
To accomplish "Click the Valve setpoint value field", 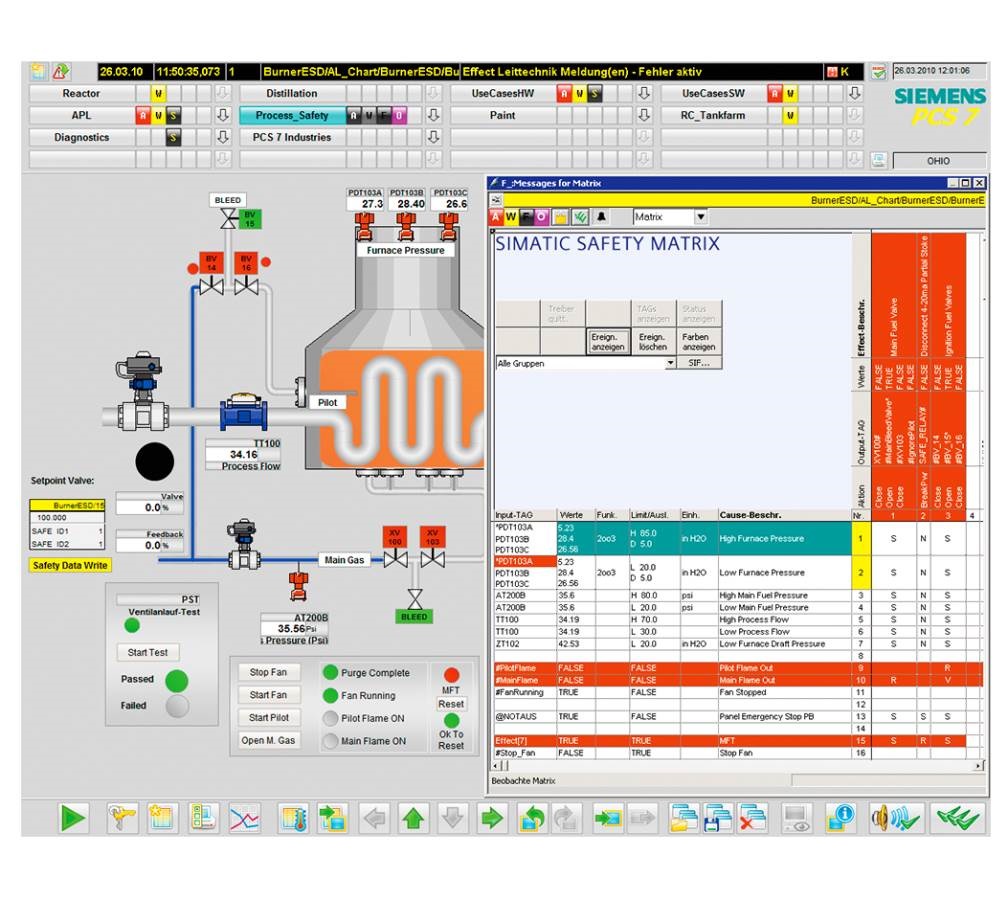I will [x=150, y=508].
